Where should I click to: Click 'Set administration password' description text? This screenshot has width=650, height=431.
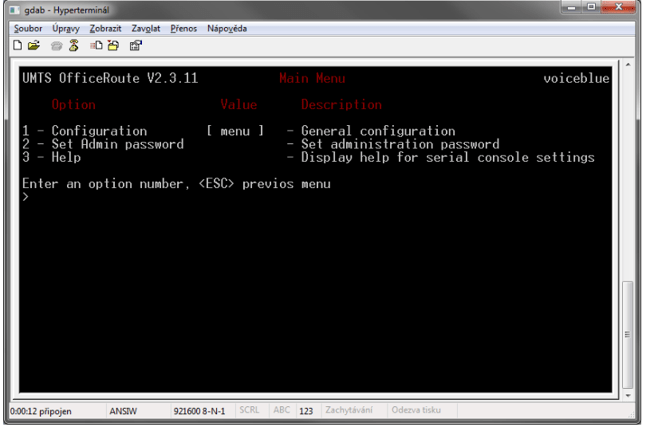pos(400,144)
